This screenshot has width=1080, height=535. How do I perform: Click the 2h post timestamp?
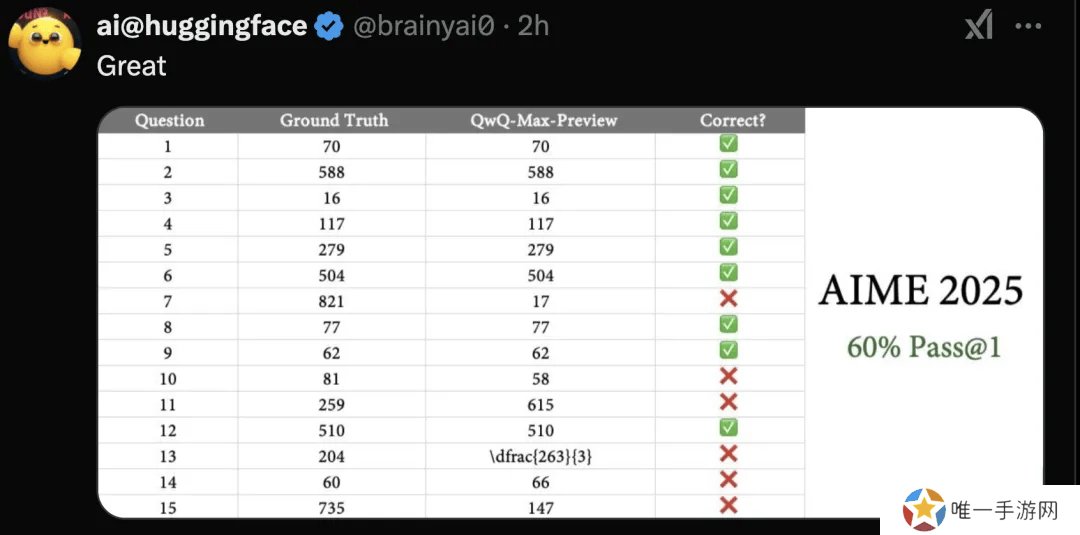coord(533,26)
